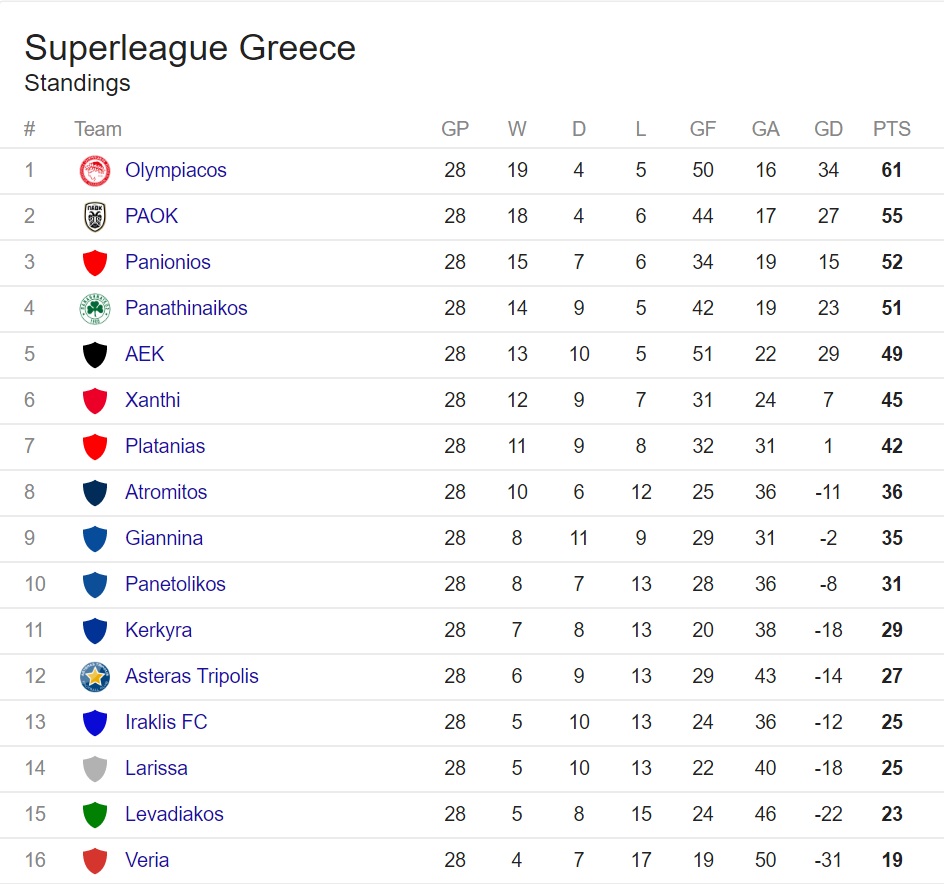Open the Giannina team page link
Image resolution: width=944 pixels, height=885 pixels.
(164, 538)
